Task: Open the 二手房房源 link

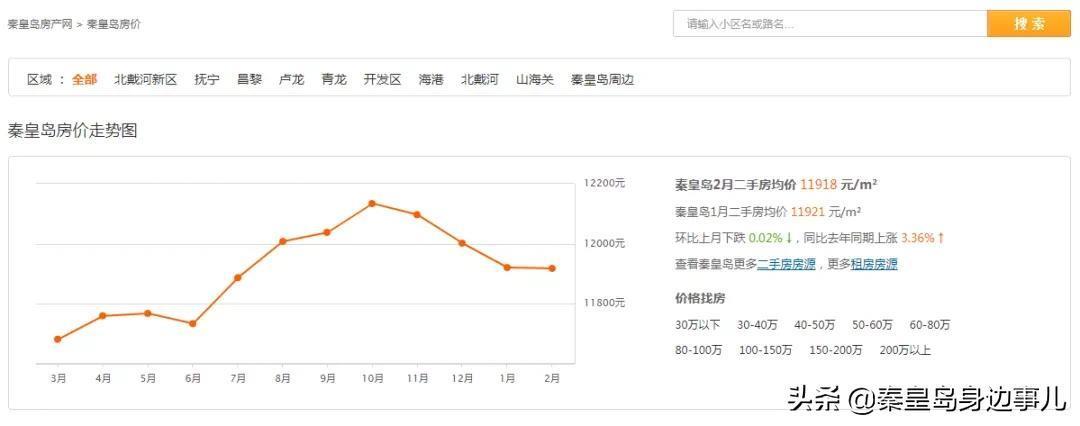Action: click(x=786, y=264)
